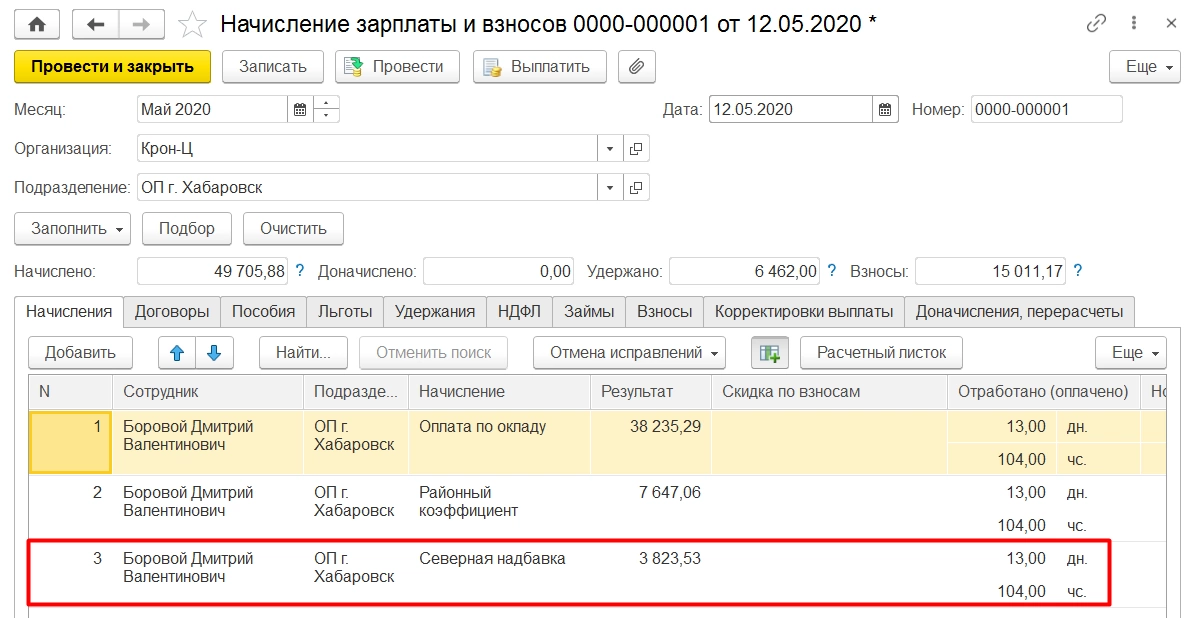Add document to favorites star
This screenshot has height=618, width=1200.
191,23
